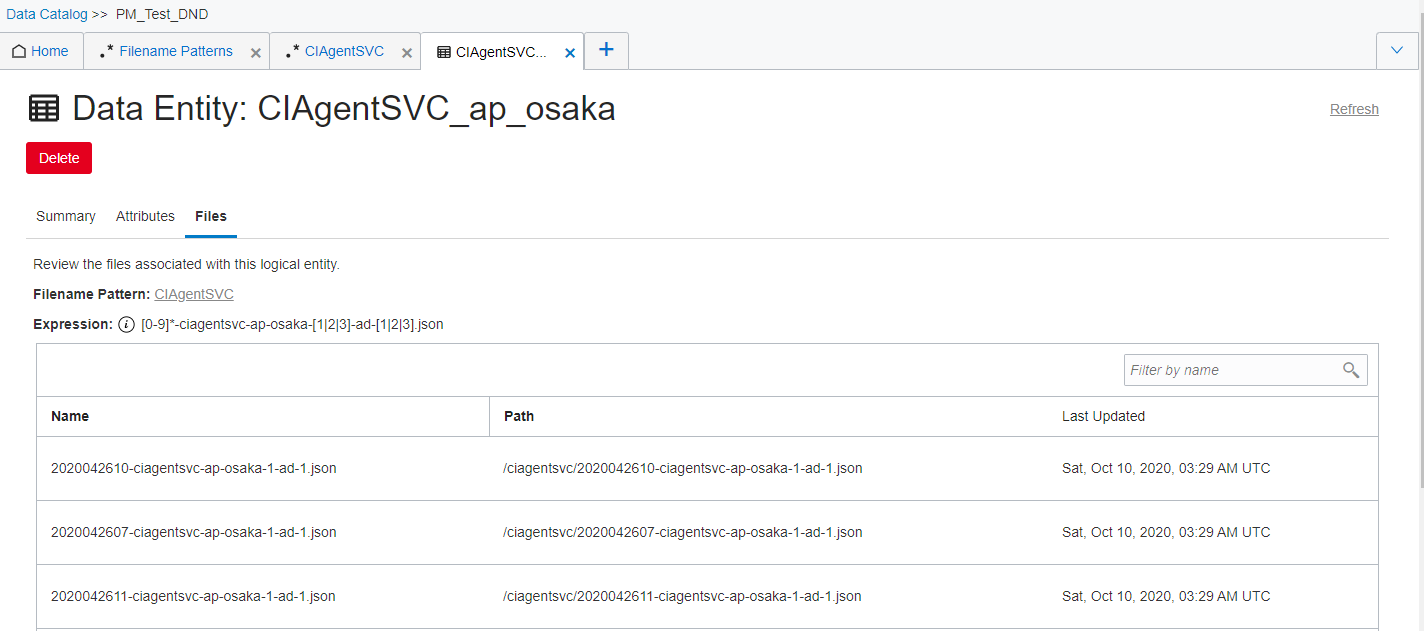Click the Refresh link
This screenshot has width=1424, height=631.
(1354, 109)
